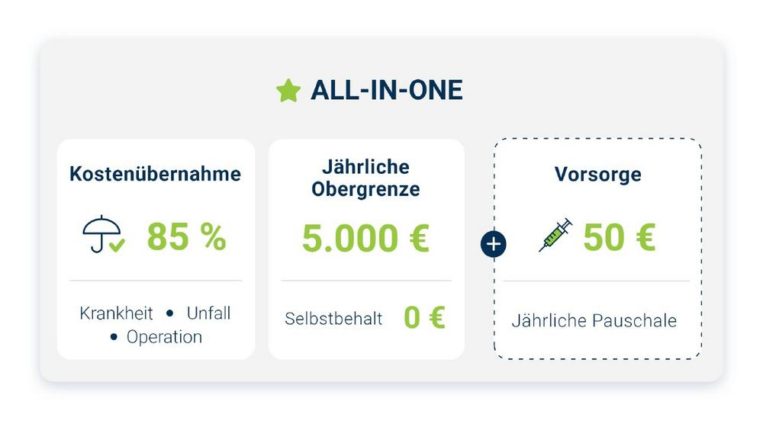Click the green star icon
763x421 pixels.
pos(288,91)
